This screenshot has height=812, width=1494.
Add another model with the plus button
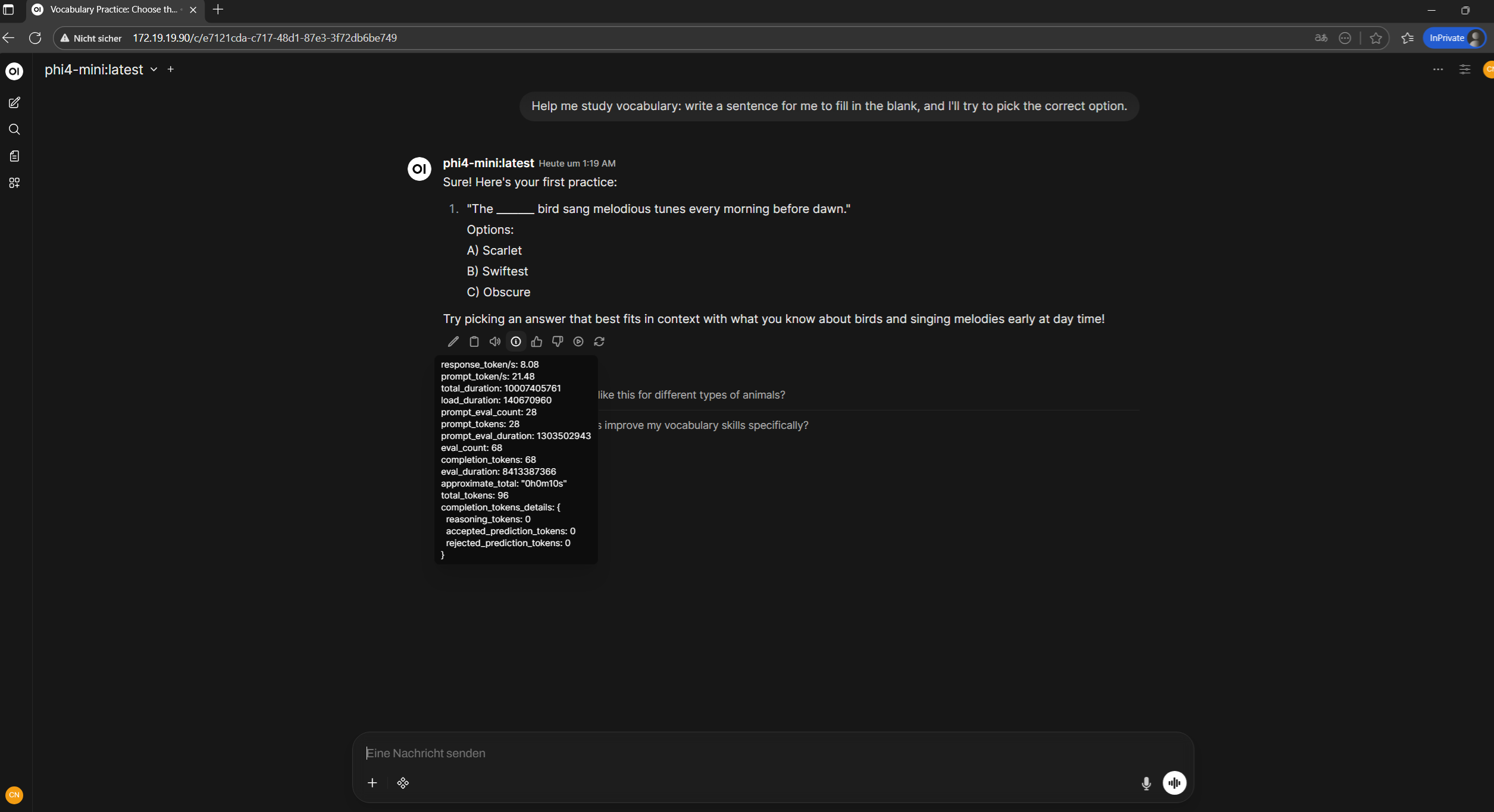(171, 70)
